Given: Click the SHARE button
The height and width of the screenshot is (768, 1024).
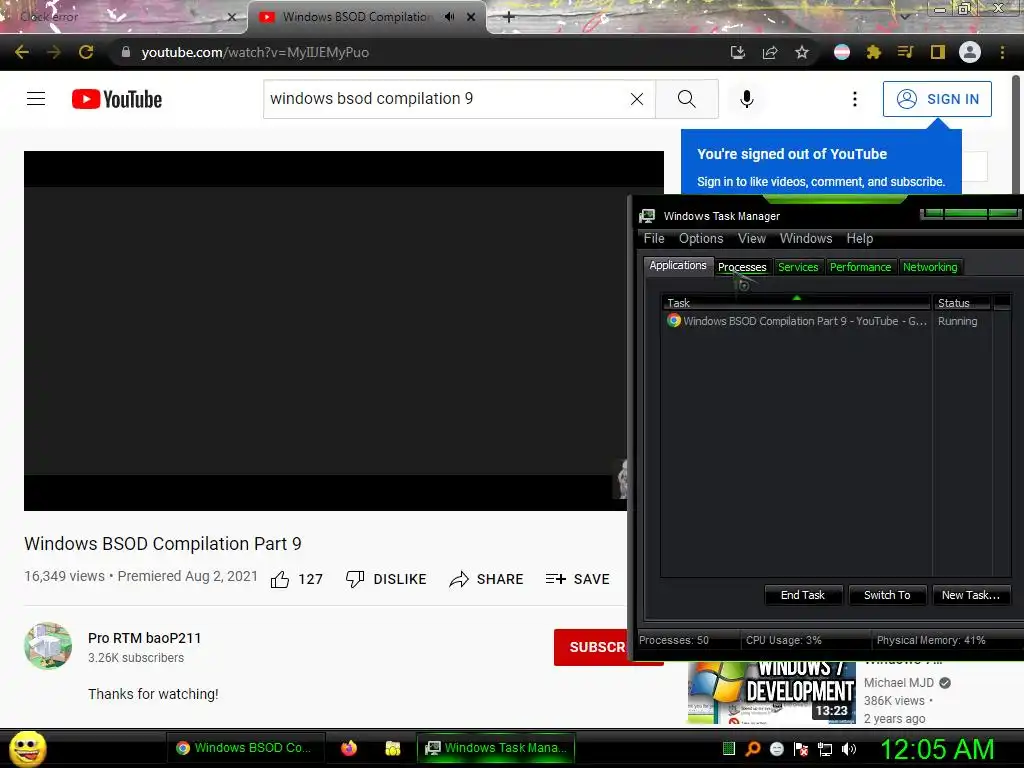Looking at the screenshot, I should pyautogui.click(x=487, y=579).
